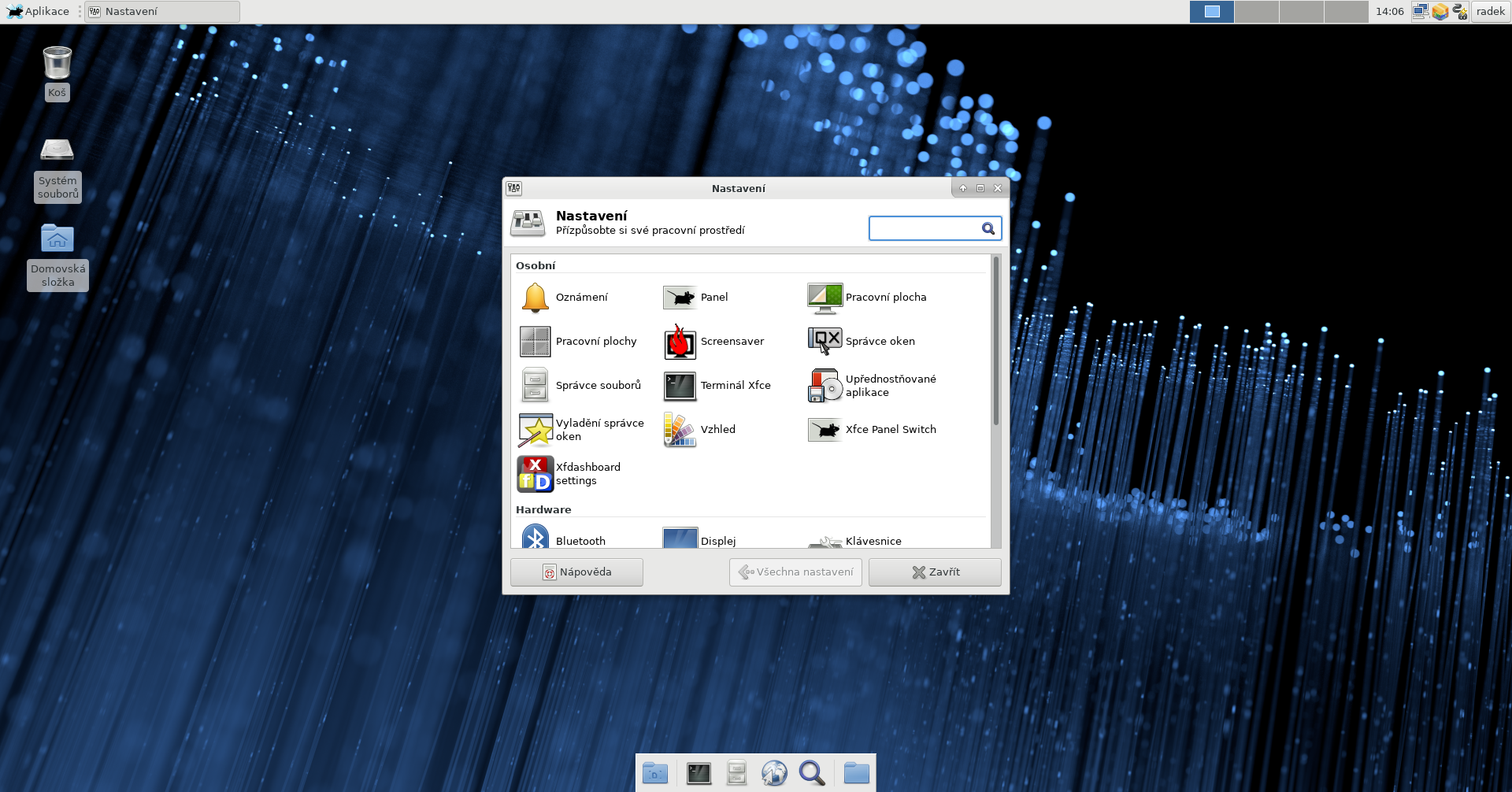Open Screensaver settings
This screenshot has width=1512, height=792.
(713, 342)
